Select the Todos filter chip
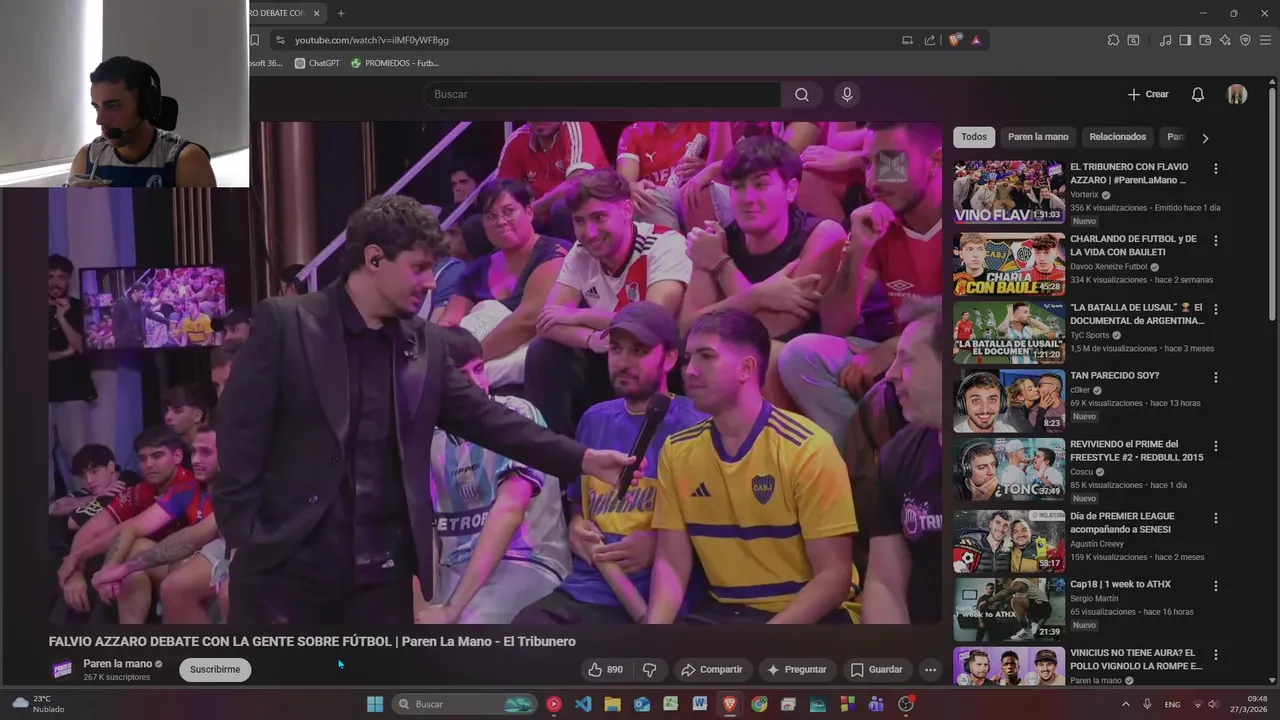1280x720 pixels. (974, 137)
